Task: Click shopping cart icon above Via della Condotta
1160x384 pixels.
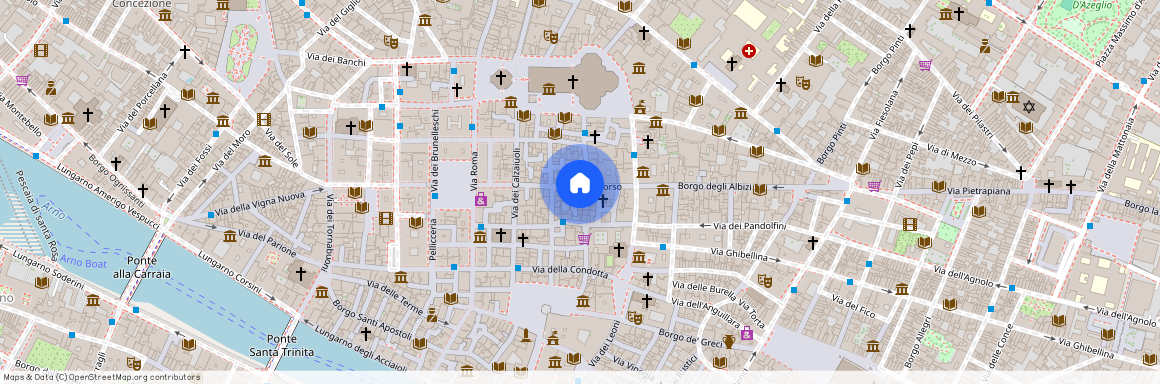Action: [x=584, y=238]
